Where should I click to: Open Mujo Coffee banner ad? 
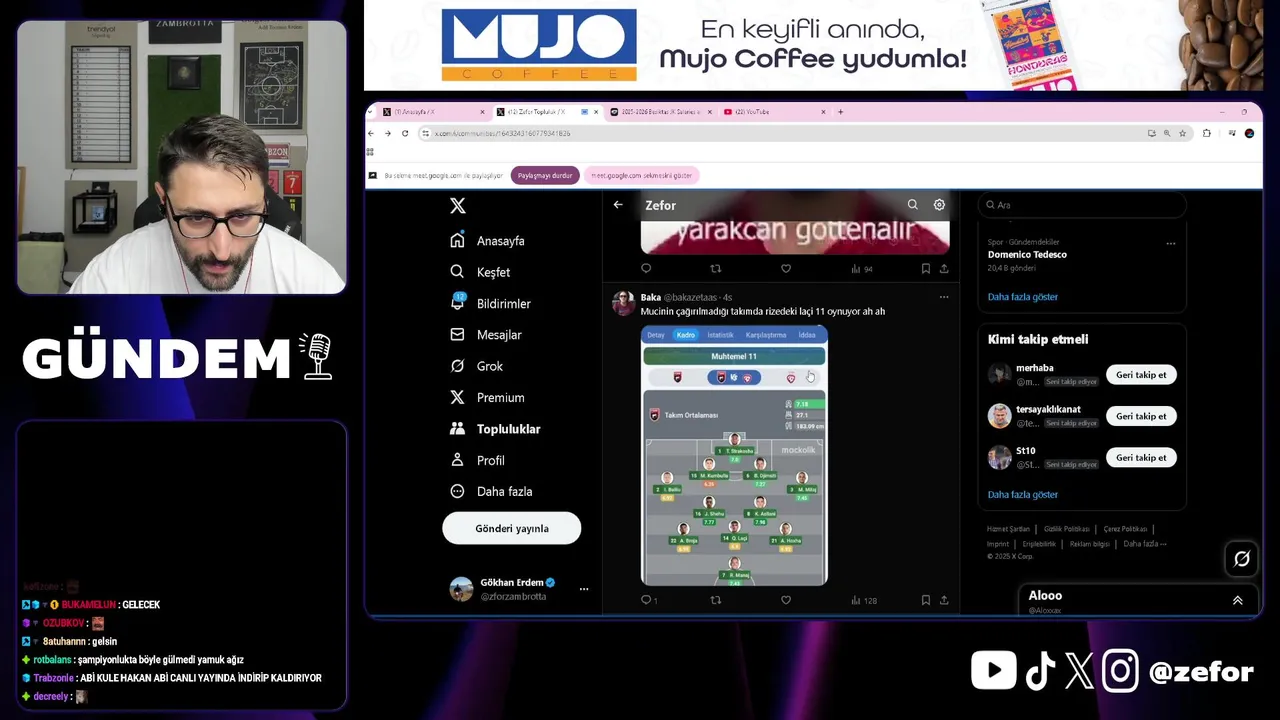[x=821, y=46]
